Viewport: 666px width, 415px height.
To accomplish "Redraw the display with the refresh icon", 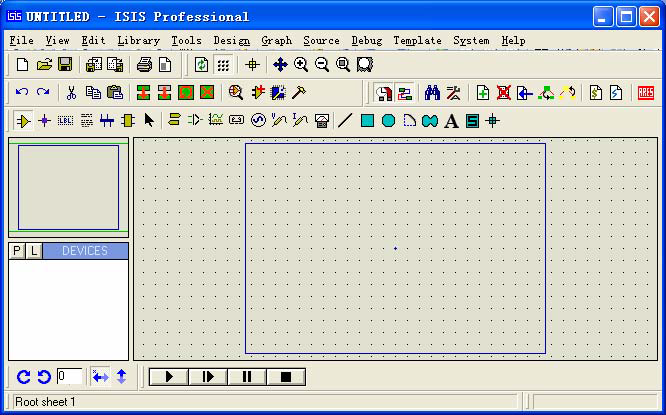I will click(201, 65).
